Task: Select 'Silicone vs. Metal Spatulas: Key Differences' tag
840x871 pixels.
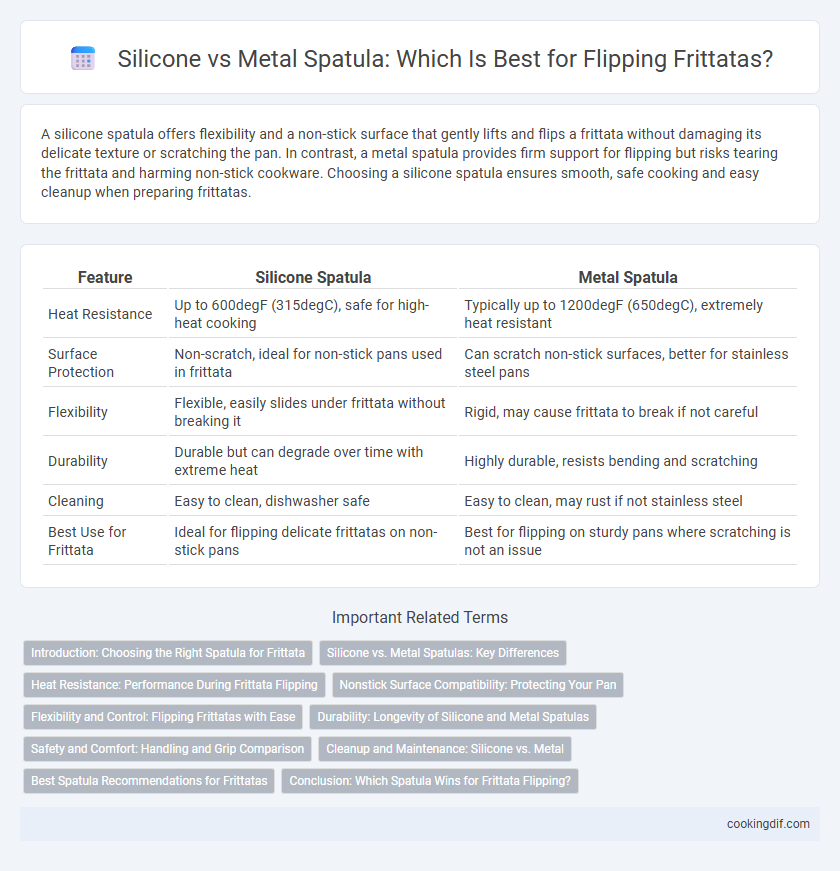Action: pos(443,653)
